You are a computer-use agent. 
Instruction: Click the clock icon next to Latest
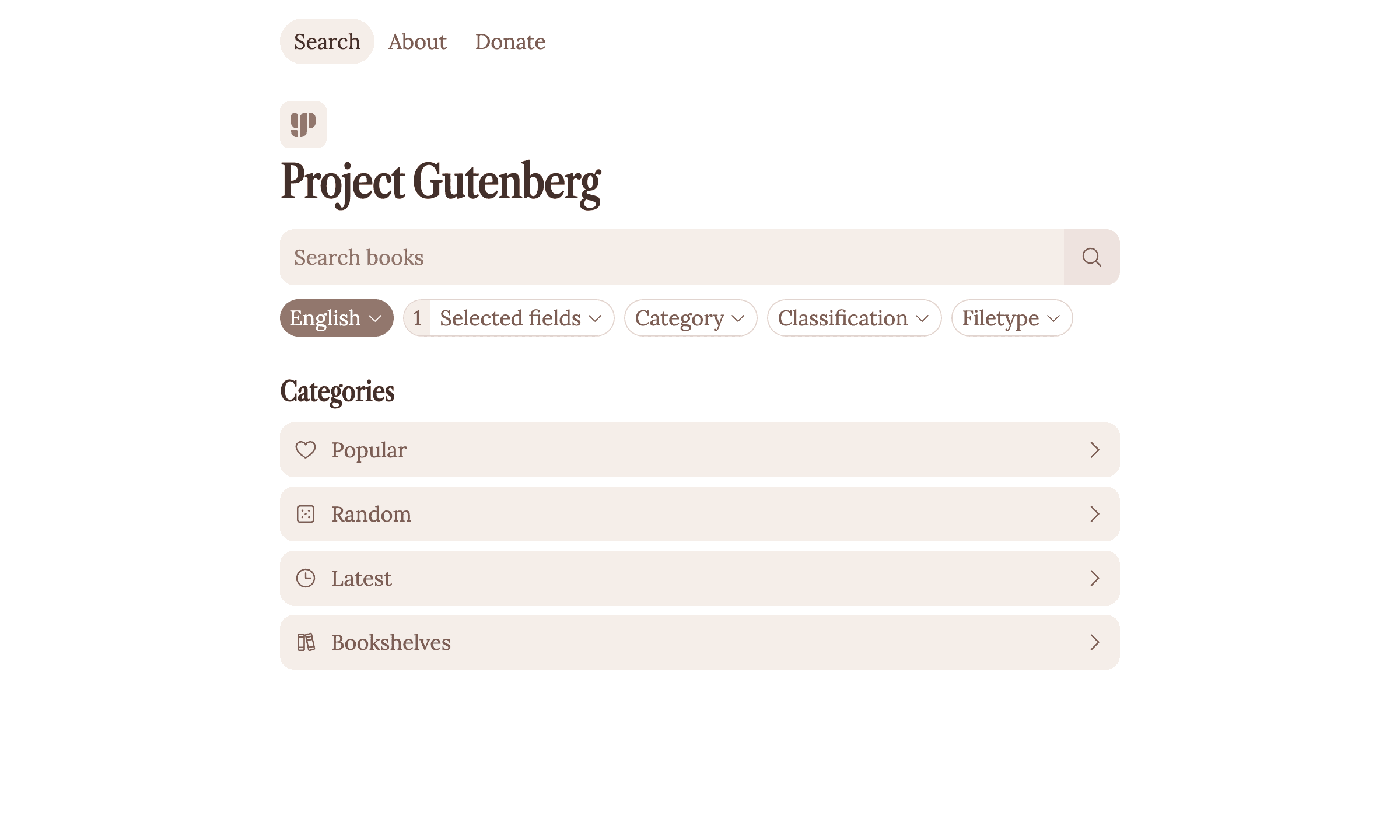click(x=306, y=578)
